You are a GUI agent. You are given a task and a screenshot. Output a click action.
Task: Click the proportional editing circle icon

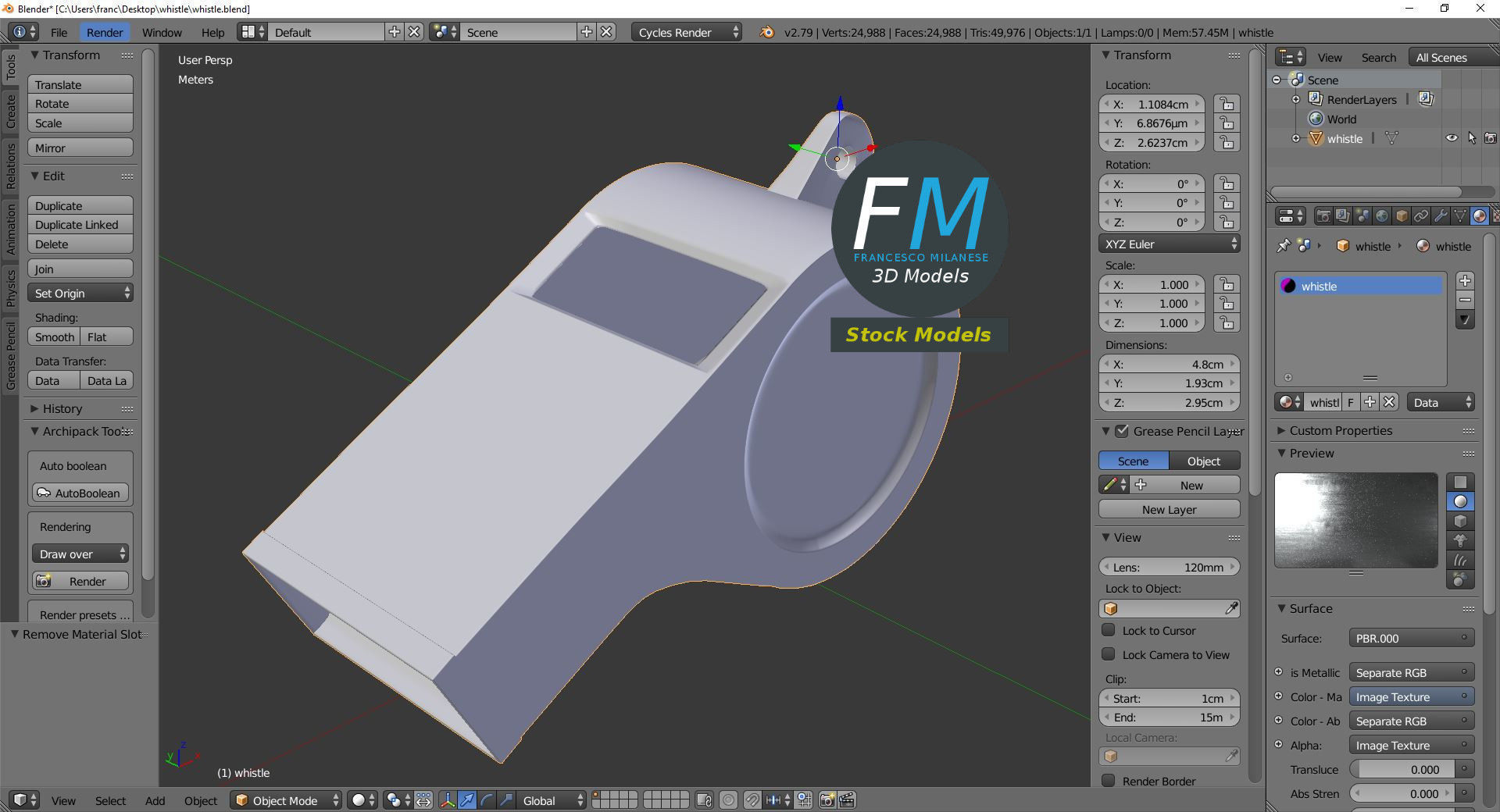pyautogui.click(x=728, y=800)
